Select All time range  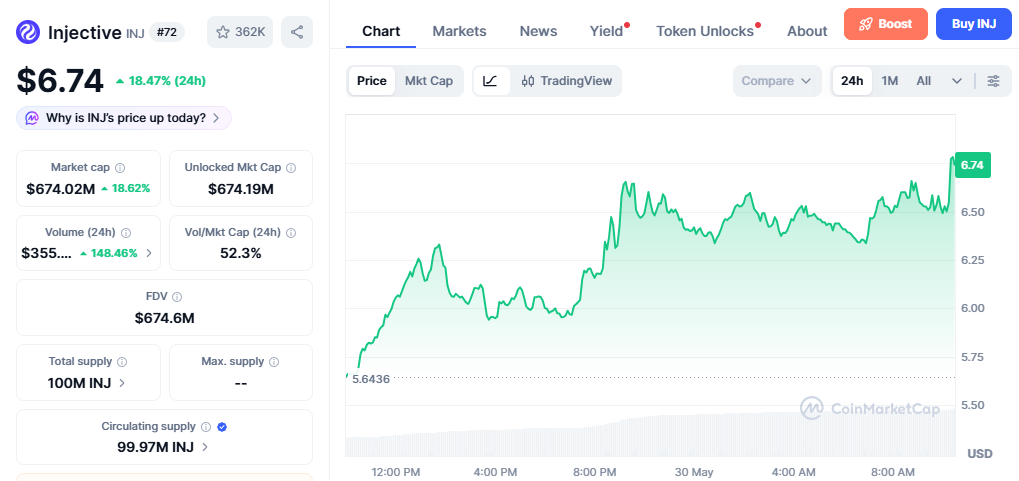[923, 81]
